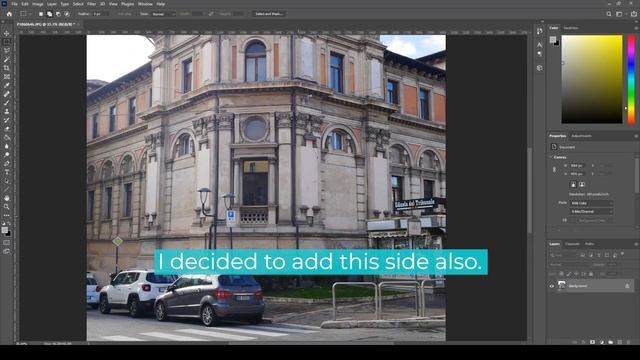Click the Feather input field

(x=101, y=14)
